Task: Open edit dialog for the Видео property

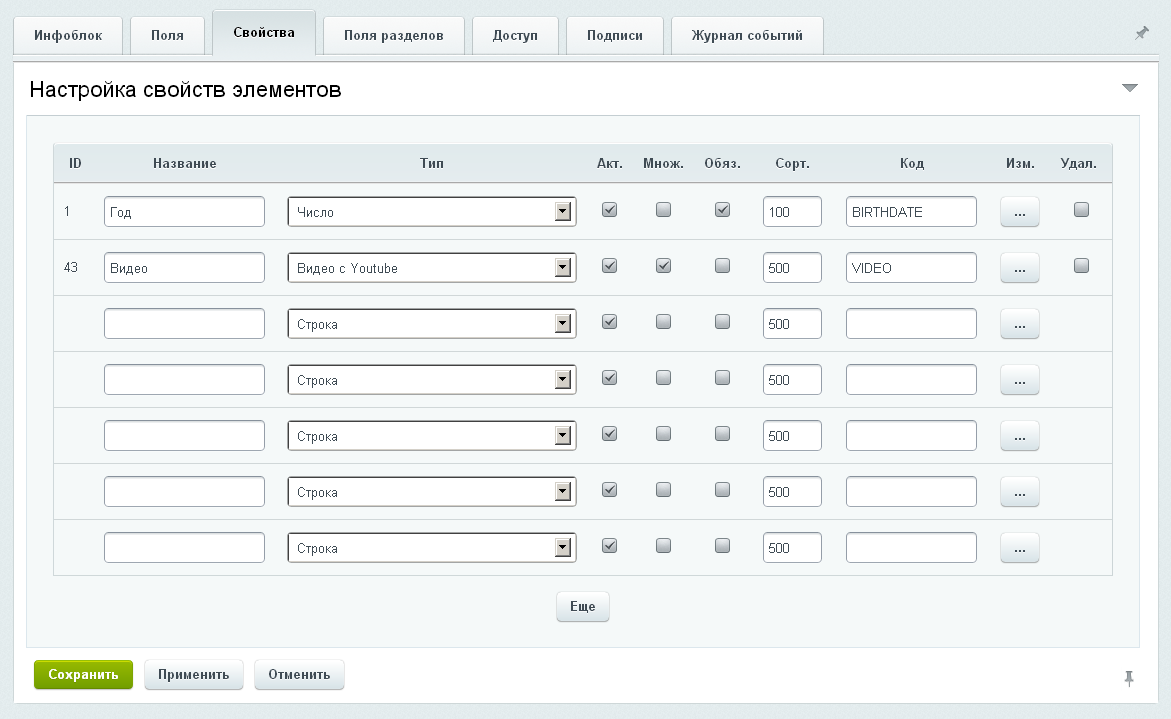Action: click(x=1019, y=268)
